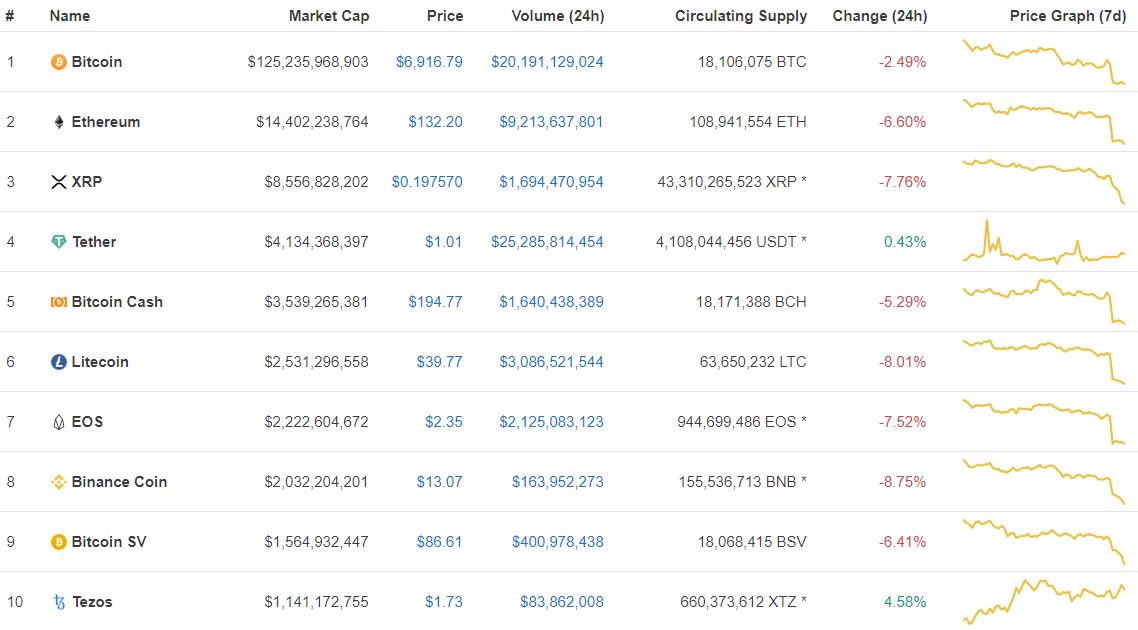Sort by the # rank column header
Viewport: 1138px width, 630px height.
(9, 16)
